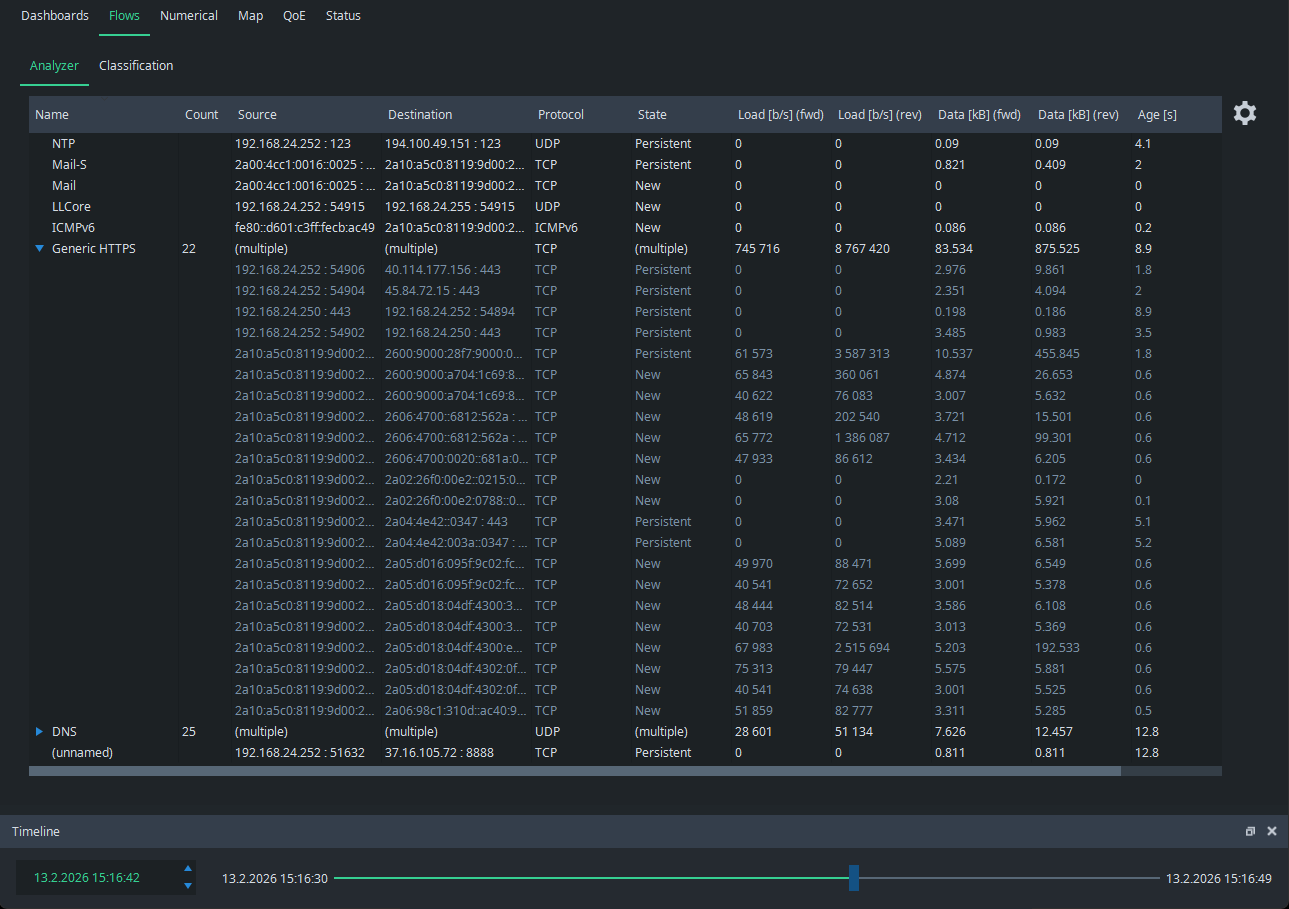
Task: Sort by the Protocol column header
Action: point(560,115)
